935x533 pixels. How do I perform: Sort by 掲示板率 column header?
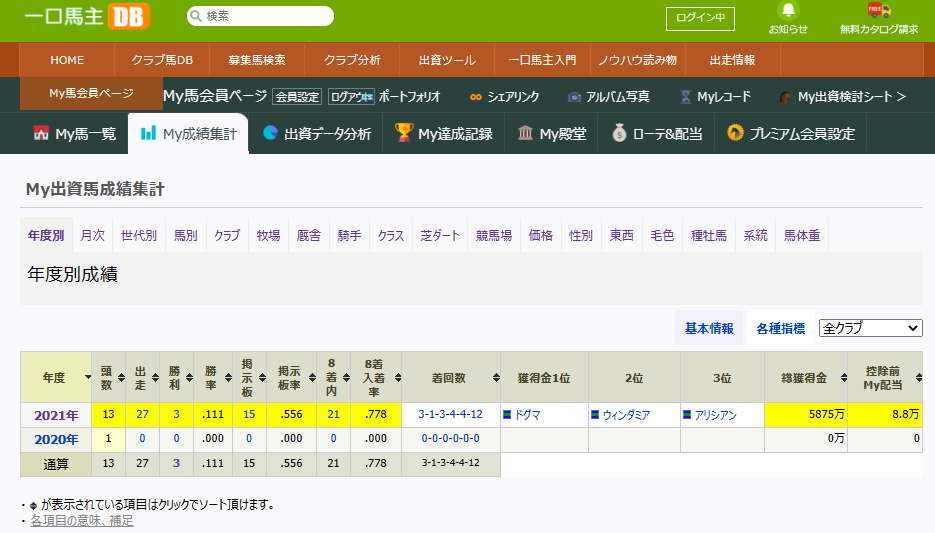click(x=292, y=377)
